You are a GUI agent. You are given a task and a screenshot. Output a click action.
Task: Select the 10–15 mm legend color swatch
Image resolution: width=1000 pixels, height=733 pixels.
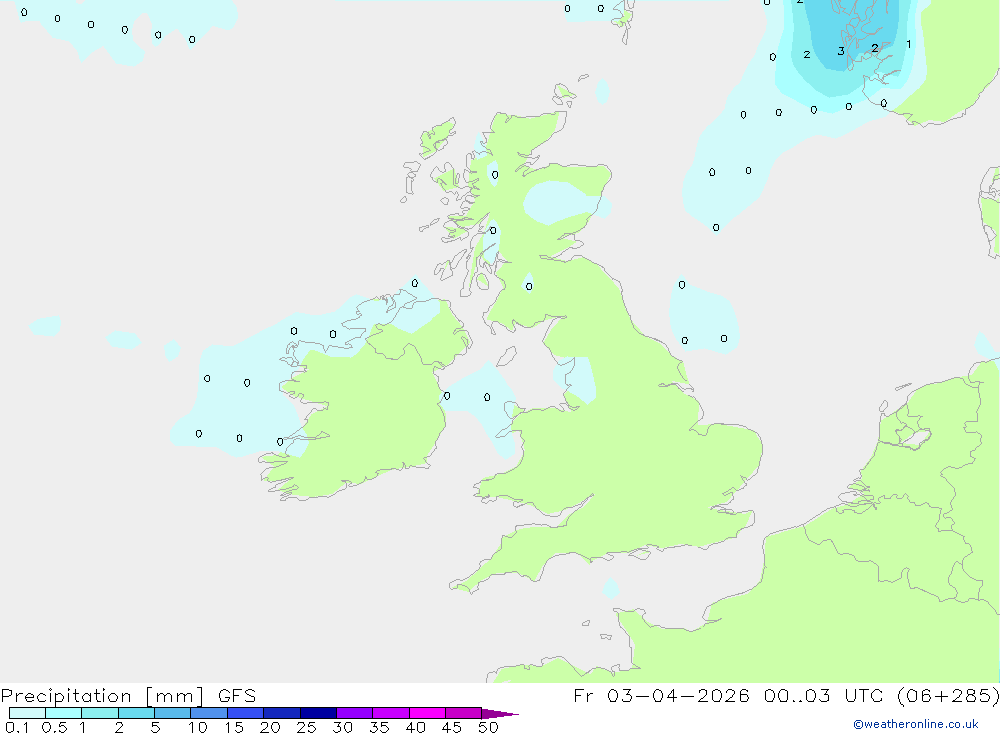[x=209, y=713]
